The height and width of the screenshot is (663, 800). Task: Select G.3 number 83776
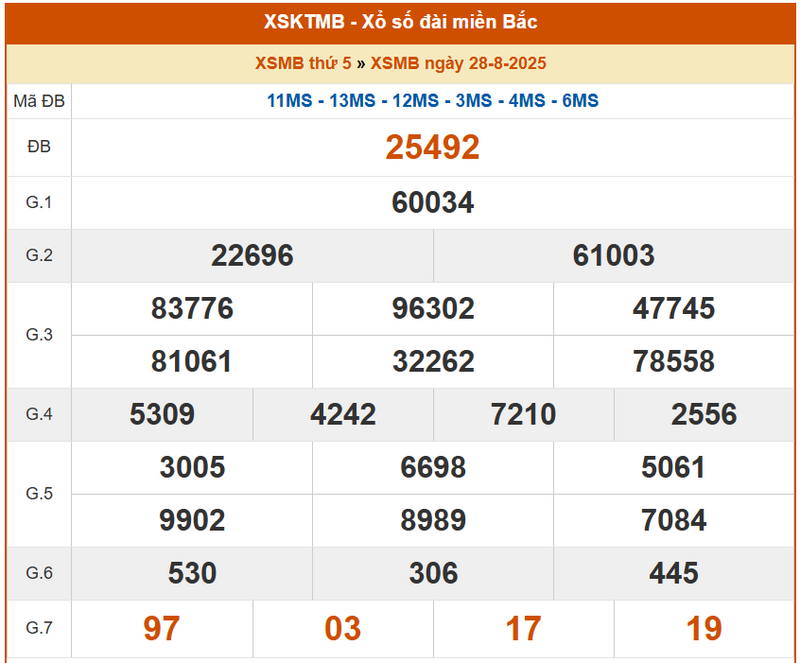pos(192,309)
